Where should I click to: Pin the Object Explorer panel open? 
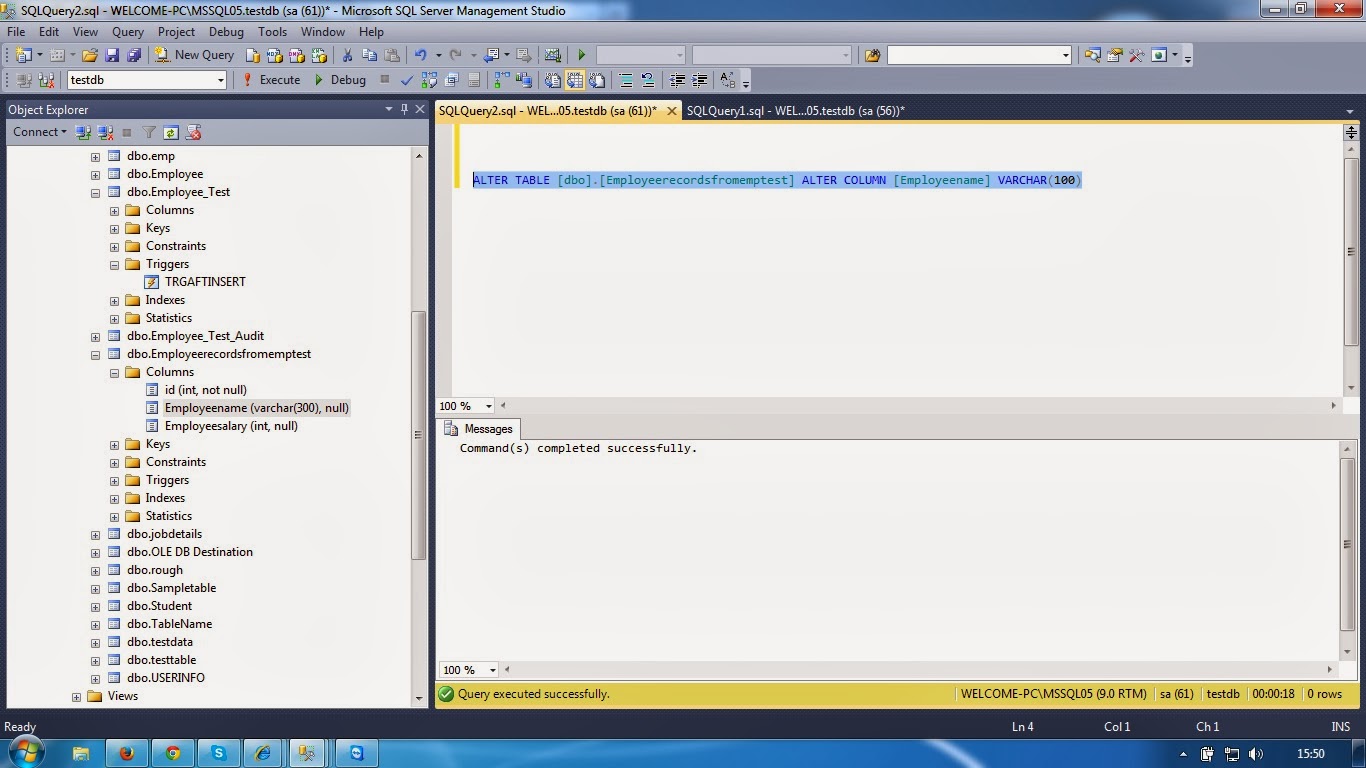(406, 109)
